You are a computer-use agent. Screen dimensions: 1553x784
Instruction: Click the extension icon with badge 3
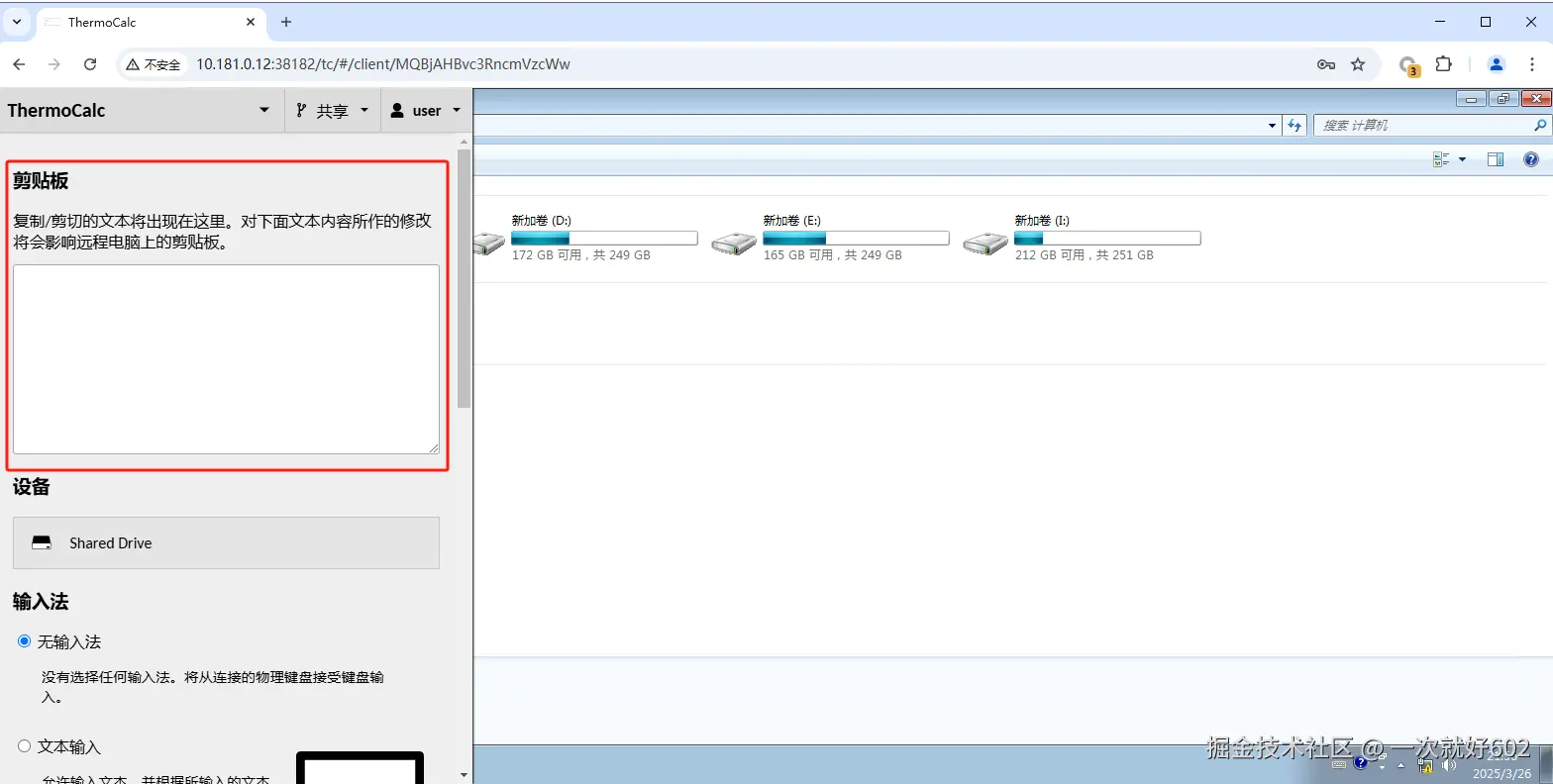[1408, 65]
